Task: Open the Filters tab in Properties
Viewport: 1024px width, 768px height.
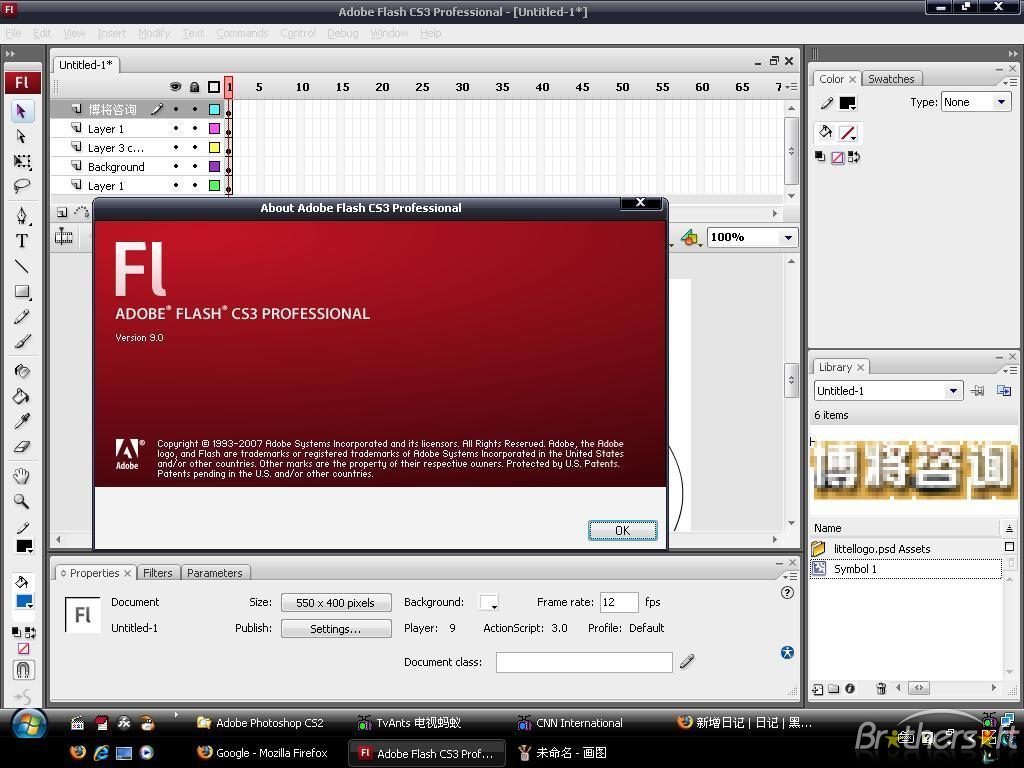Action: click(x=157, y=573)
